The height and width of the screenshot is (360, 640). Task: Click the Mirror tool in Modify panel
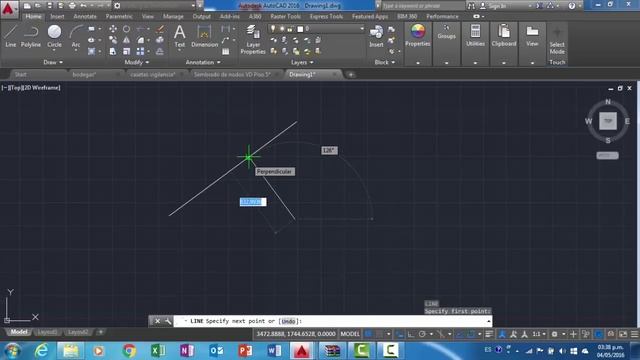[x=127, y=40]
